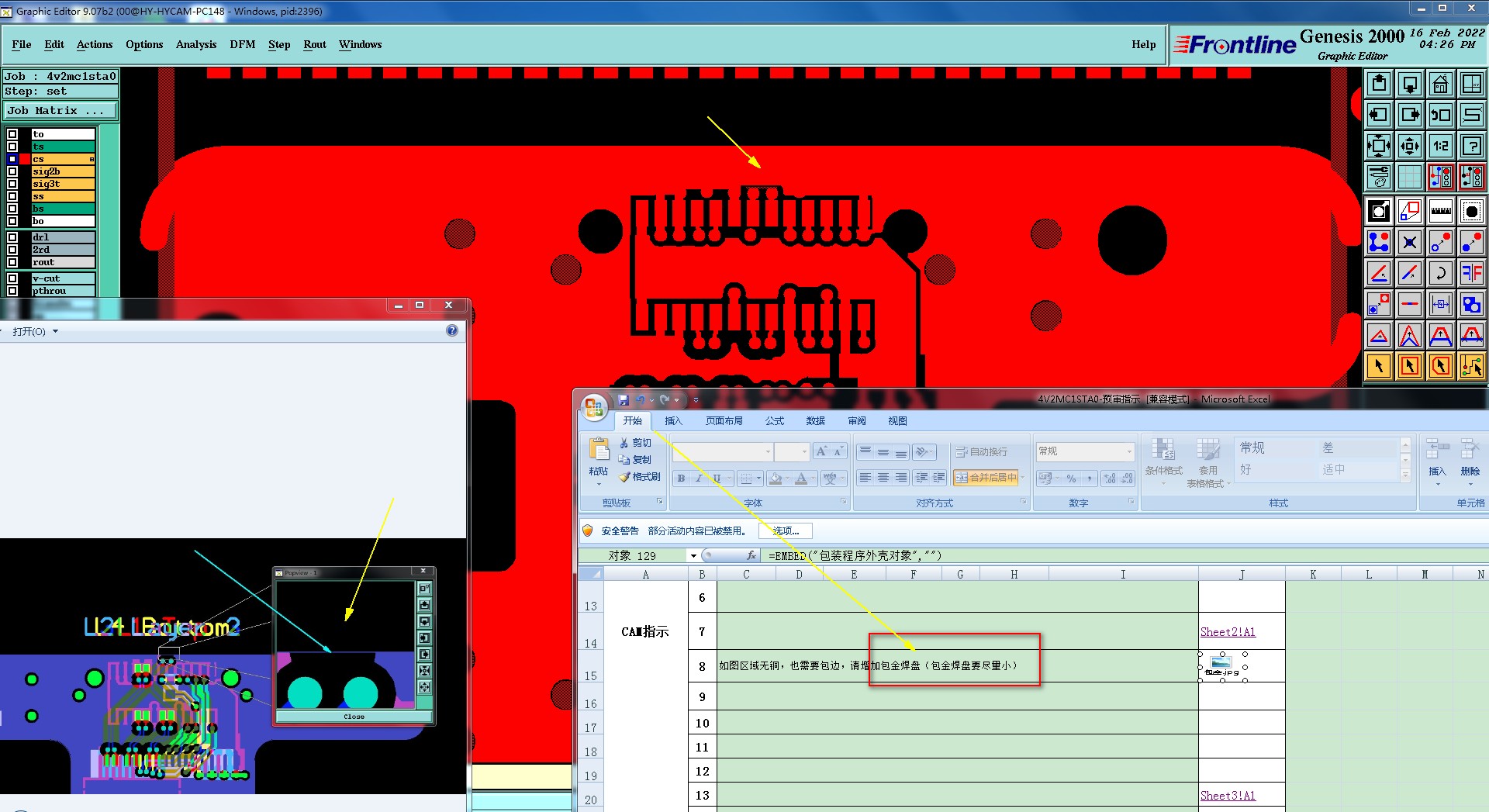Toggle checkbox for layer cs

(x=12, y=159)
